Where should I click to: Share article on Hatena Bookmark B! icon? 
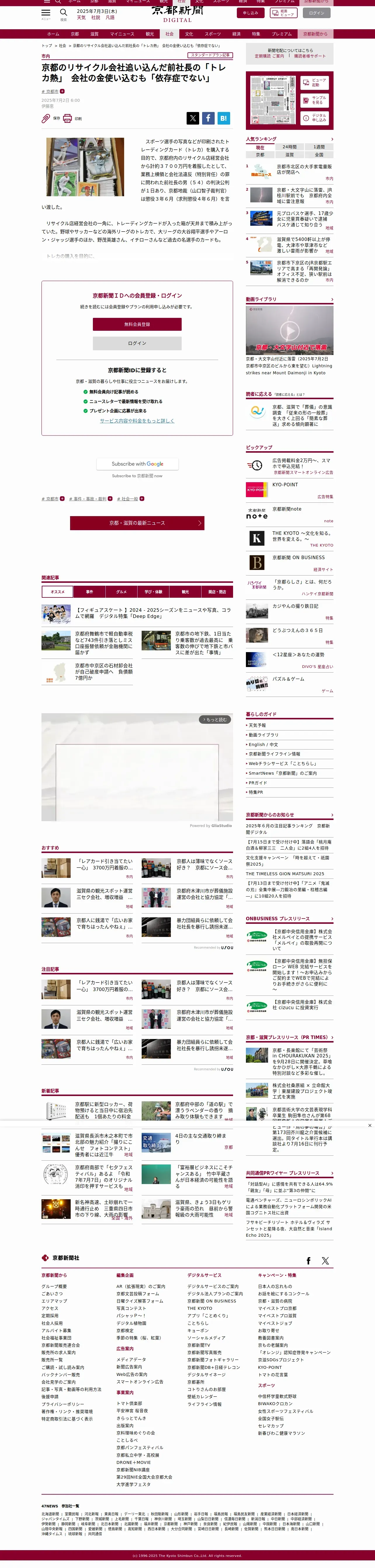223,118
